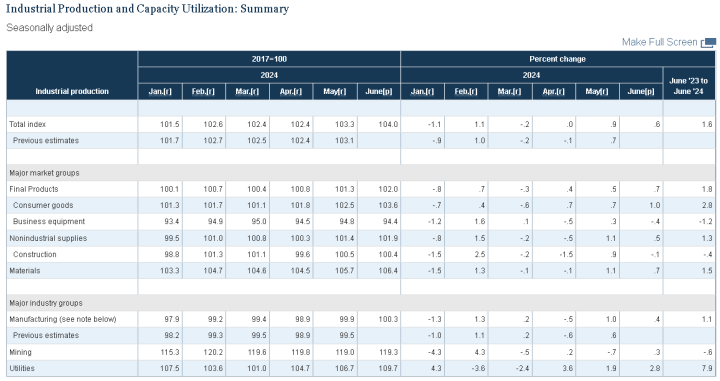Image resolution: width=720 pixels, height=381 pixels.
Task: Select the Industrial production column header
Action: (72, 91)
